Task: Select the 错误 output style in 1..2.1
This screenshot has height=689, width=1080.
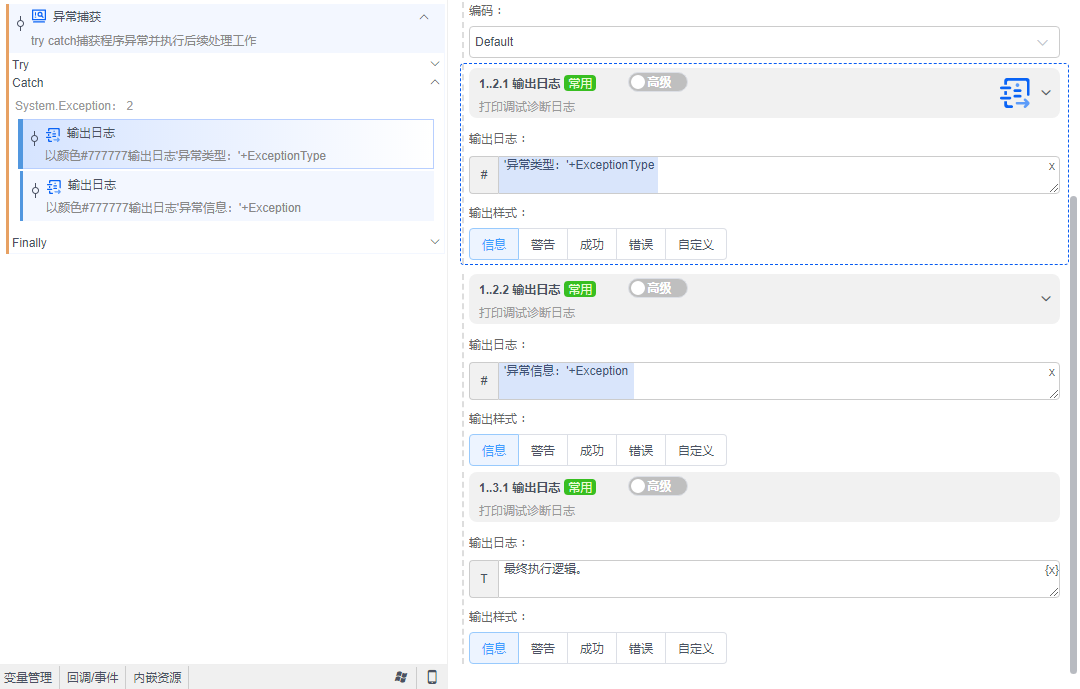Action: (640, 243)
